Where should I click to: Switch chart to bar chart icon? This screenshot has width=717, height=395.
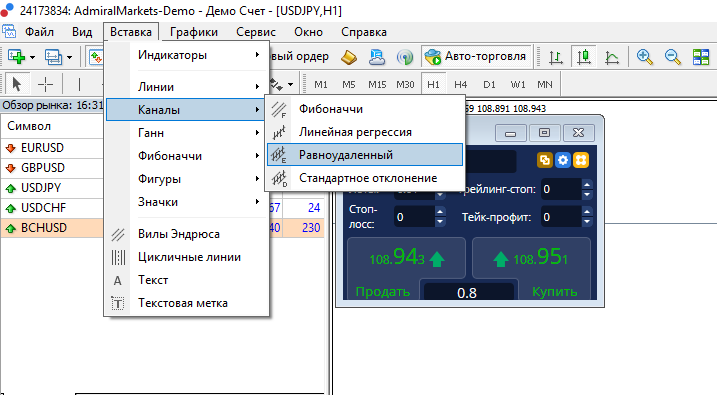(556, 57)
